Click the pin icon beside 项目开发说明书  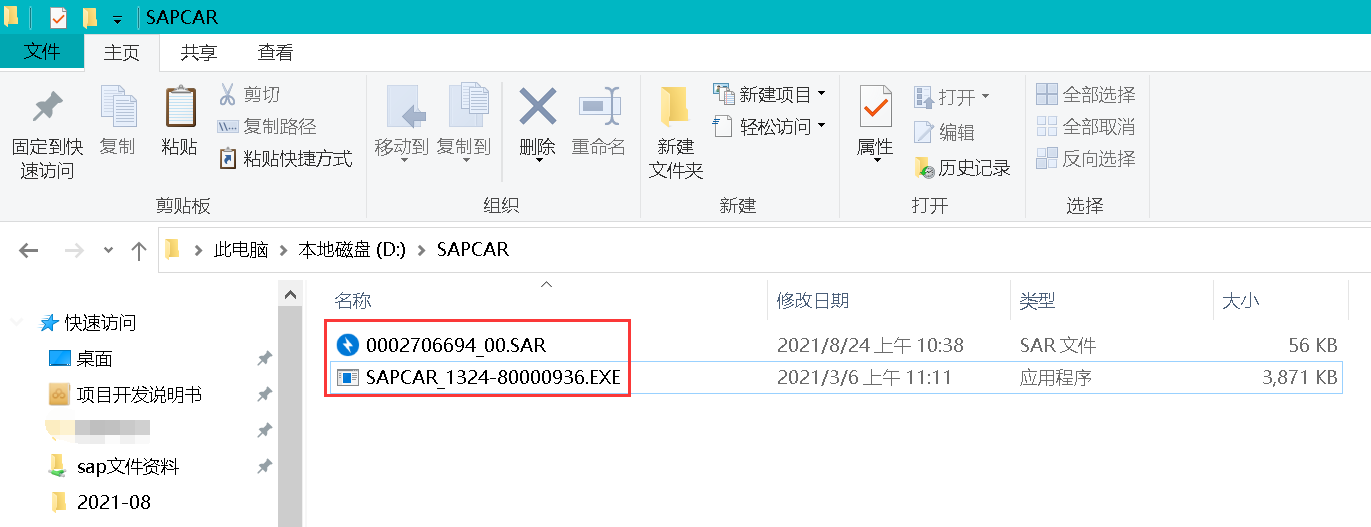pos(265,395)
